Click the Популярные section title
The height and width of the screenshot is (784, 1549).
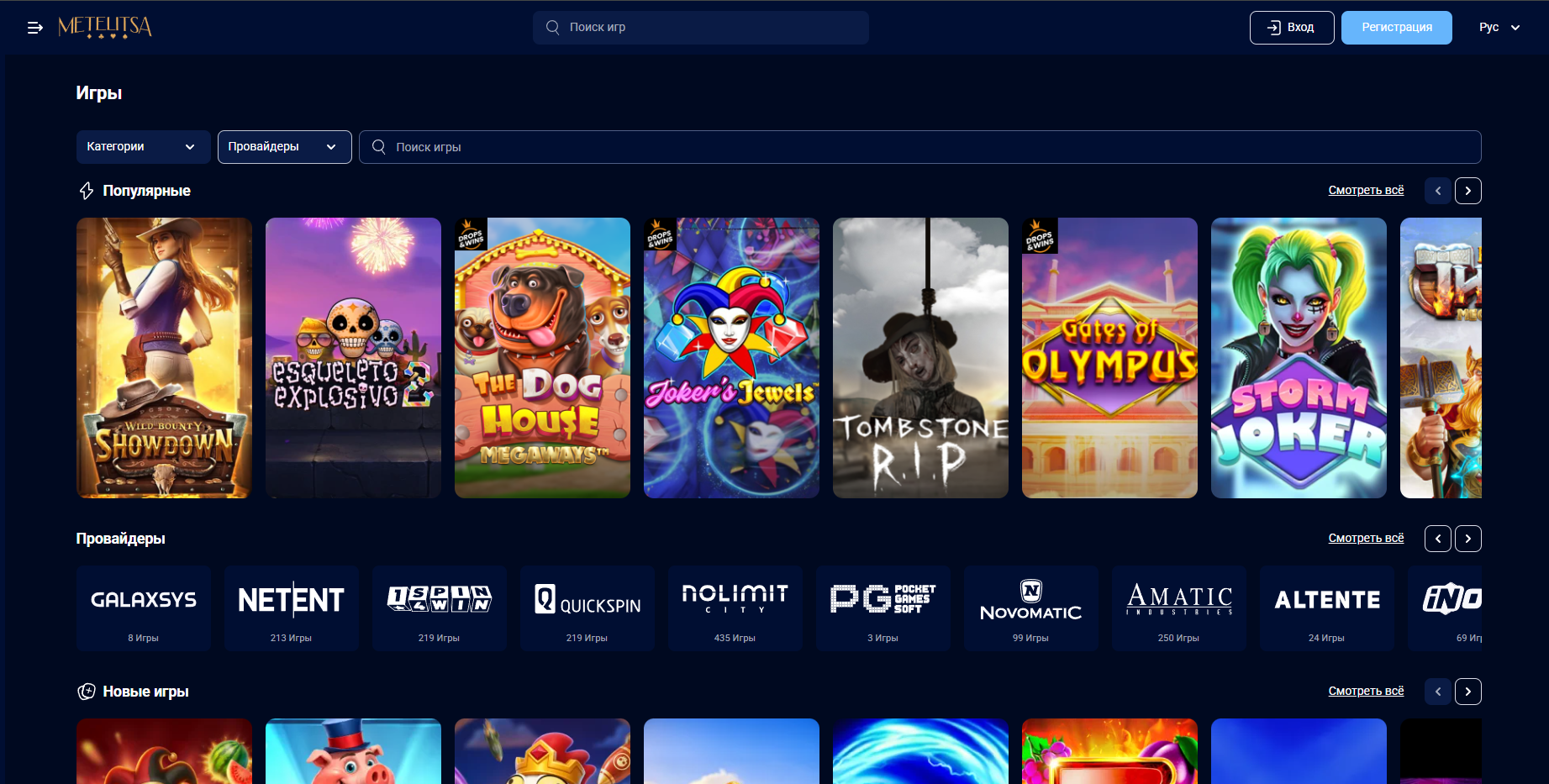(147, 191)
